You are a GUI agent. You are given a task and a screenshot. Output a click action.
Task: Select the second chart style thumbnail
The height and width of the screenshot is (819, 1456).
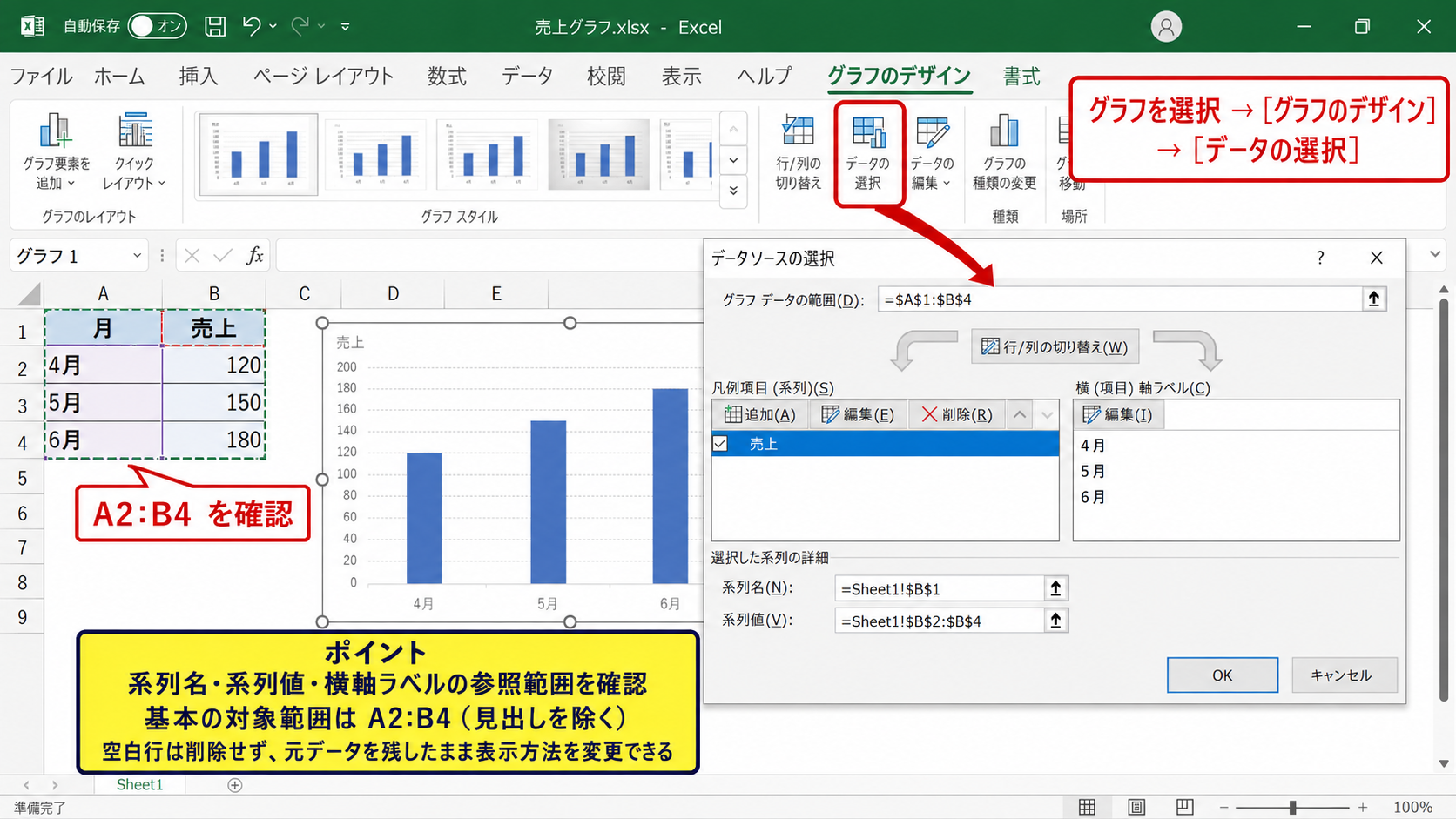376,154
